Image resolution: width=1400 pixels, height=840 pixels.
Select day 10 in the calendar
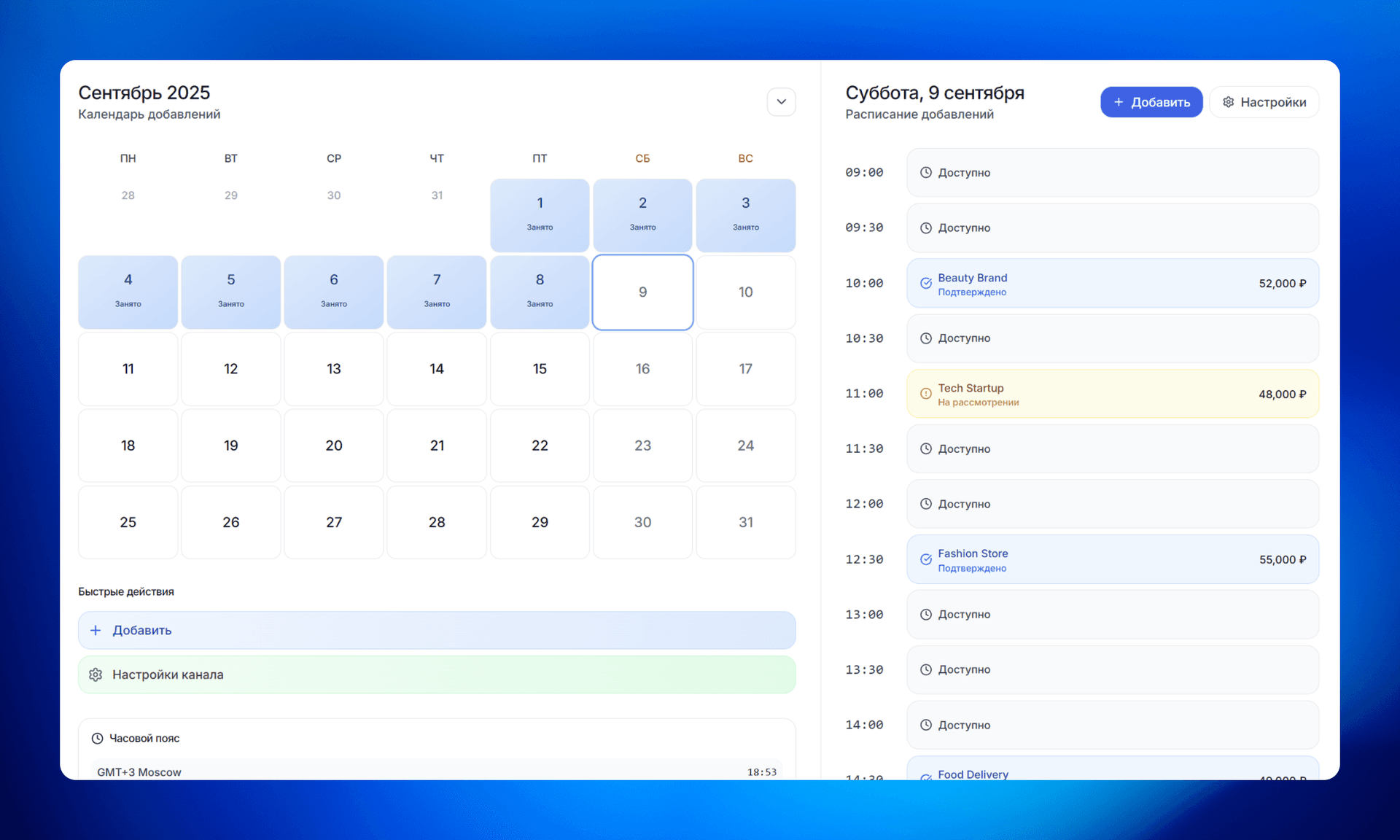745,292
